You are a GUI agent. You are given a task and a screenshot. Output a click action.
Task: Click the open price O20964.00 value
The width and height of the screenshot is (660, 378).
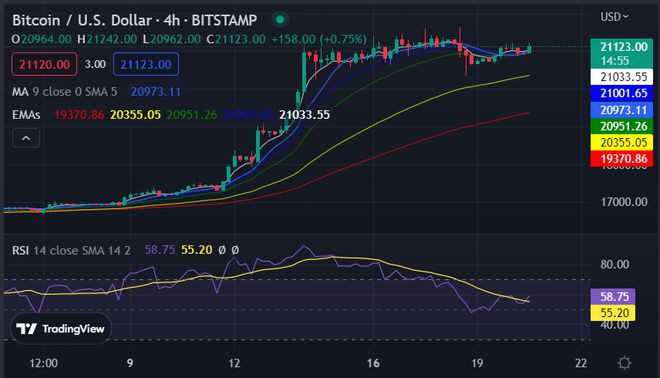[42, 39]
